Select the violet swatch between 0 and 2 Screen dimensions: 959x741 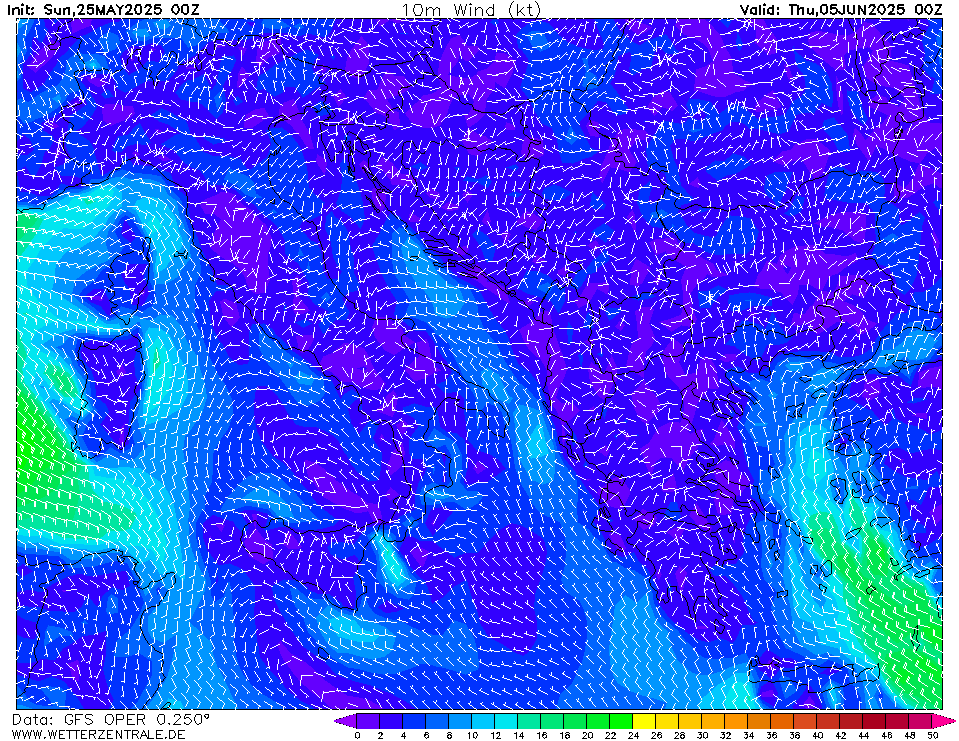click(x=368, y=721)
